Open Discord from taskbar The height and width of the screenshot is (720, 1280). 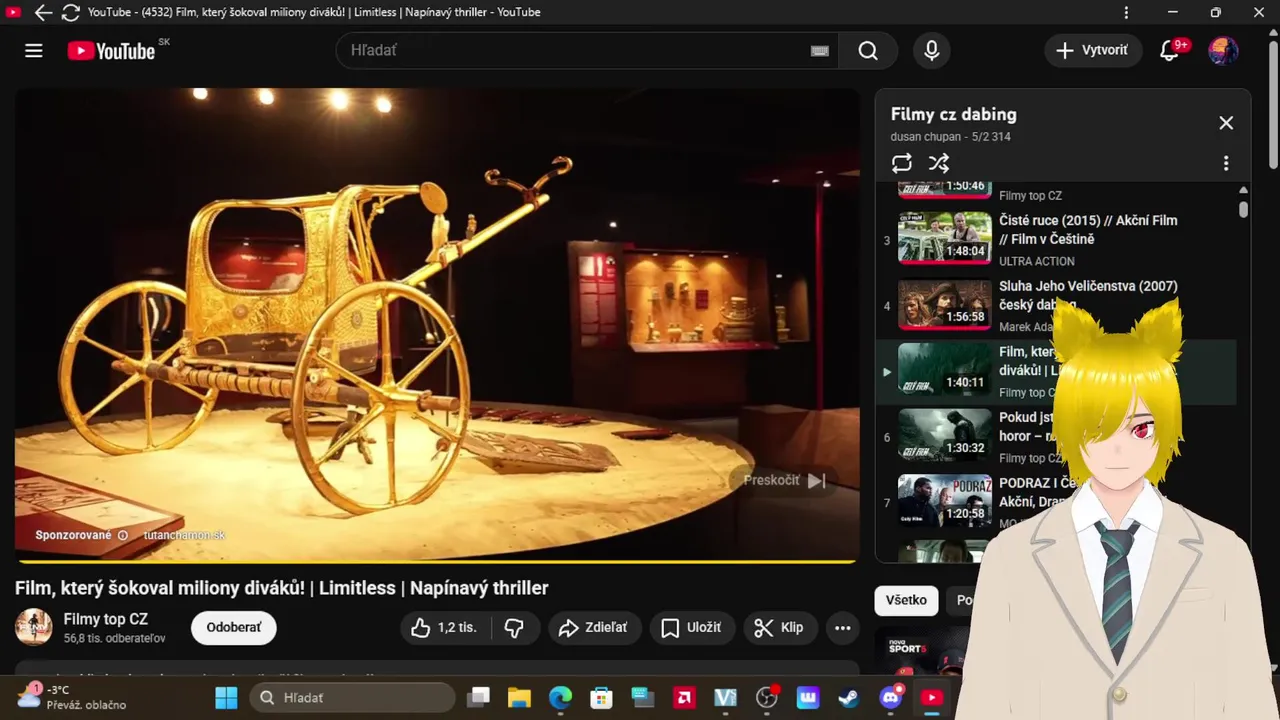click(891, 697)
